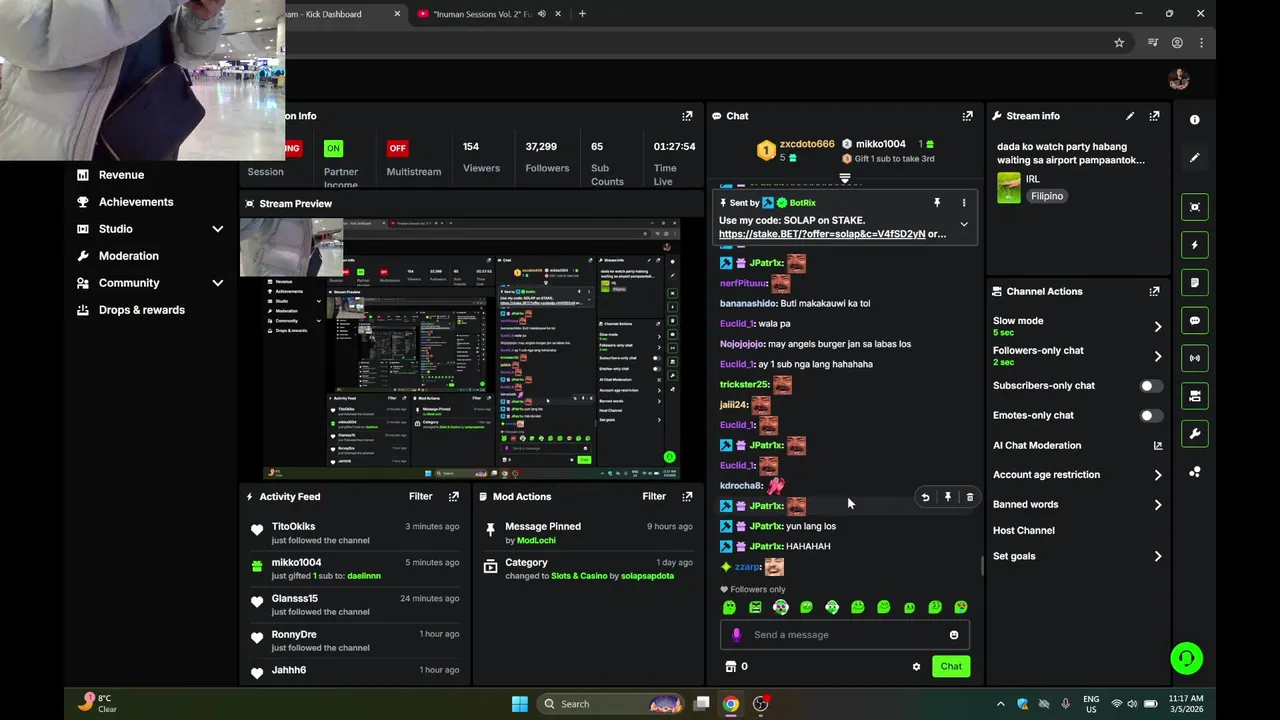Open Revenue in sidebar
This screenshot has height=720, width=1280.
tap(121, 175)
